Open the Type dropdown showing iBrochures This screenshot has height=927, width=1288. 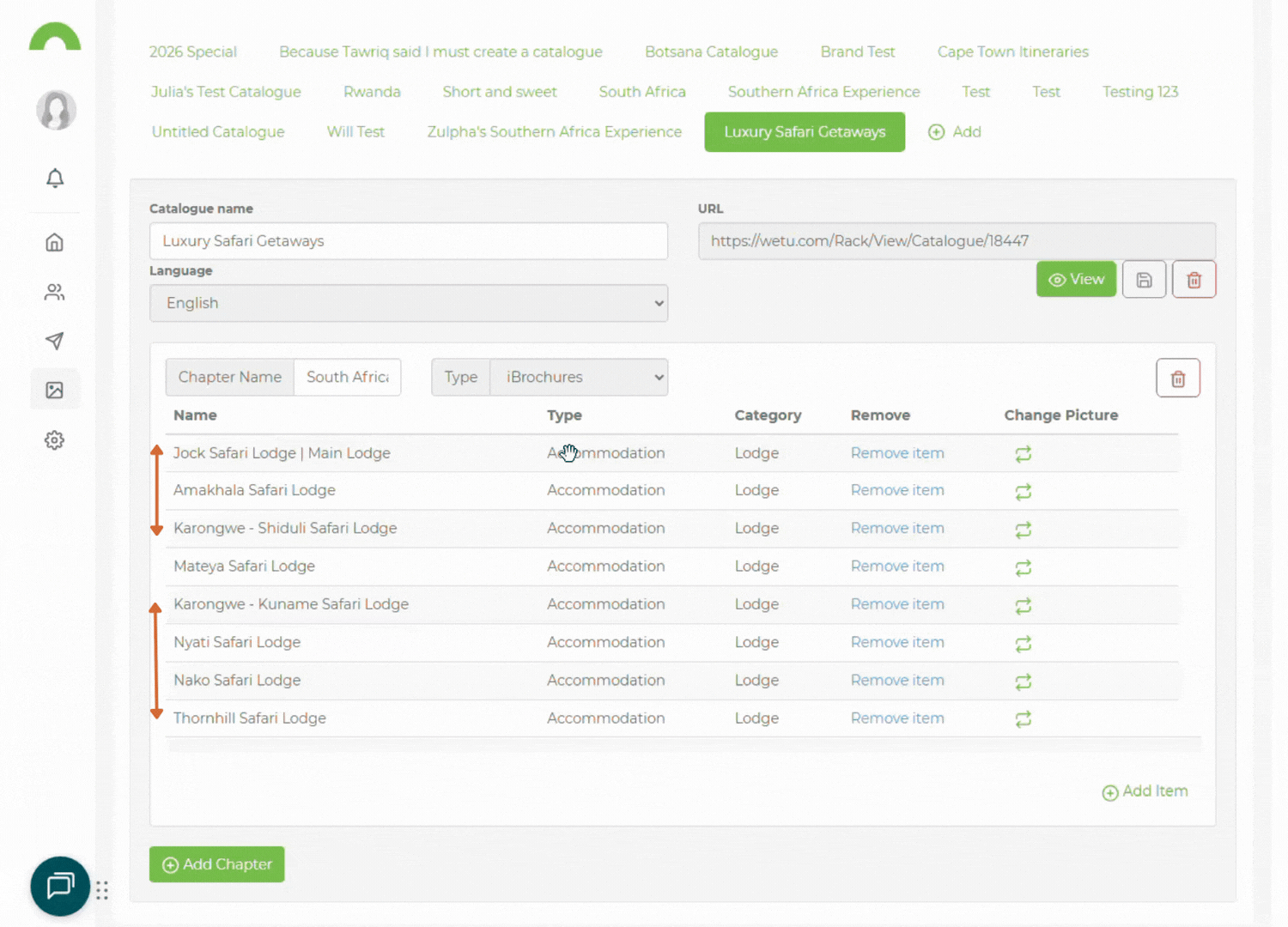pos(578,378)
